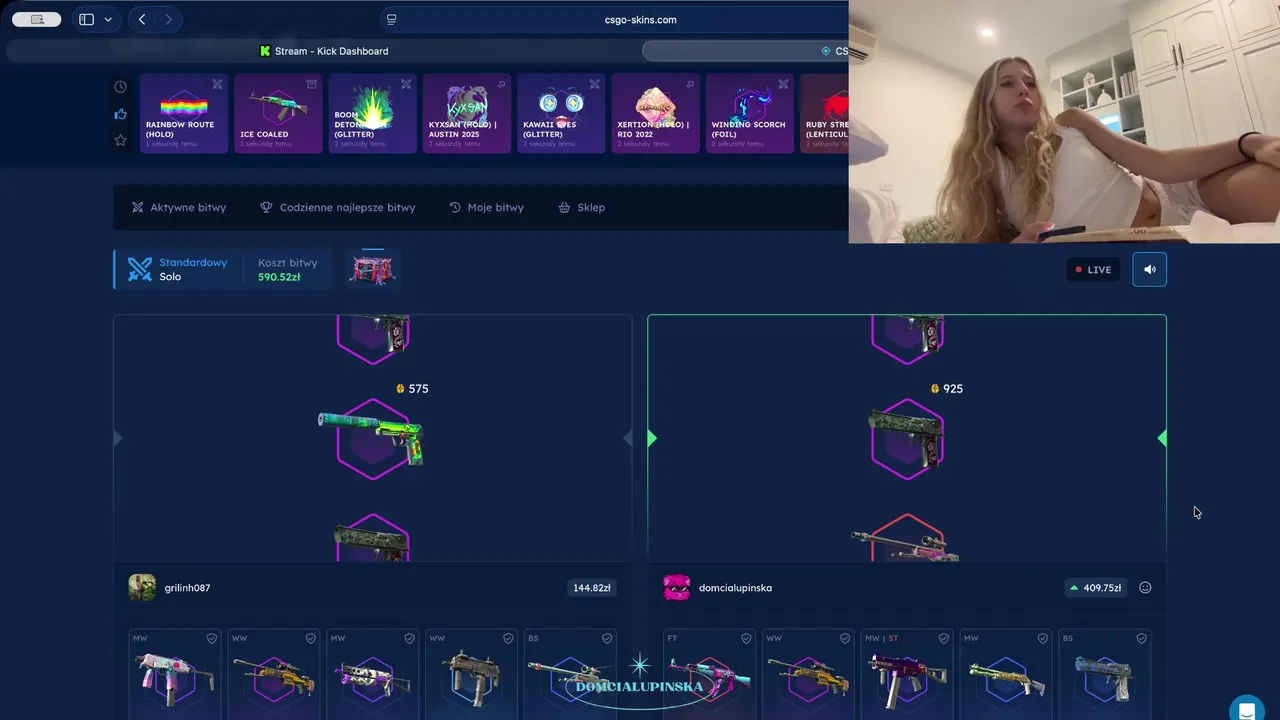Viewport: 1280px width, 720px height.
Task: Click the case box icon on Ice Coaled
Action: pyautogui.click(x=311, y=84)
